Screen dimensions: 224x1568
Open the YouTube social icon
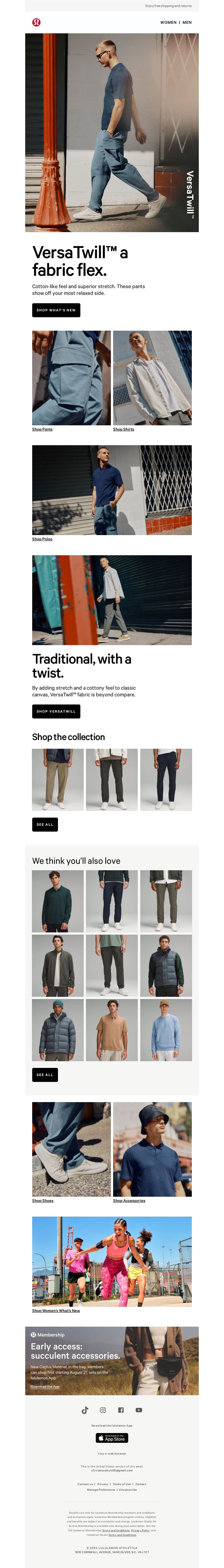point(139,1410)
